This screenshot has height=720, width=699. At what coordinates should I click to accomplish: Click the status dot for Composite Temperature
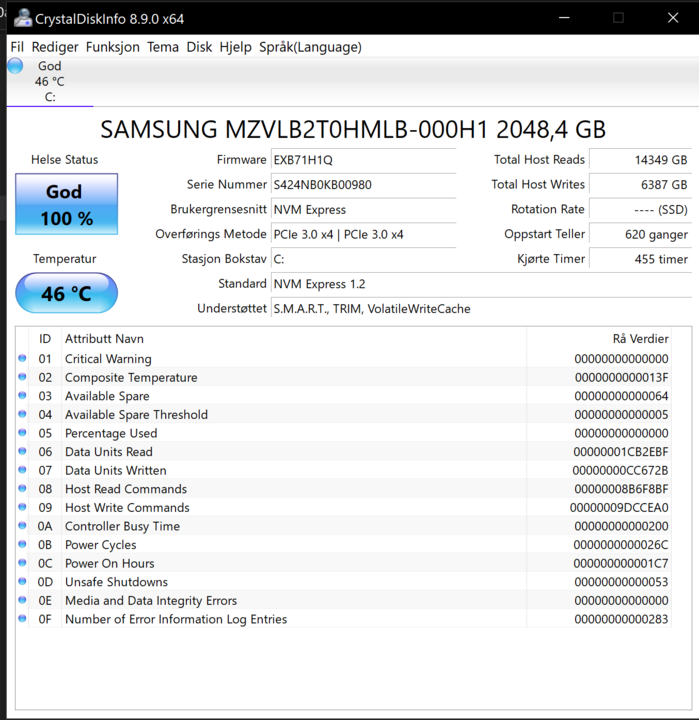point(22,377)
